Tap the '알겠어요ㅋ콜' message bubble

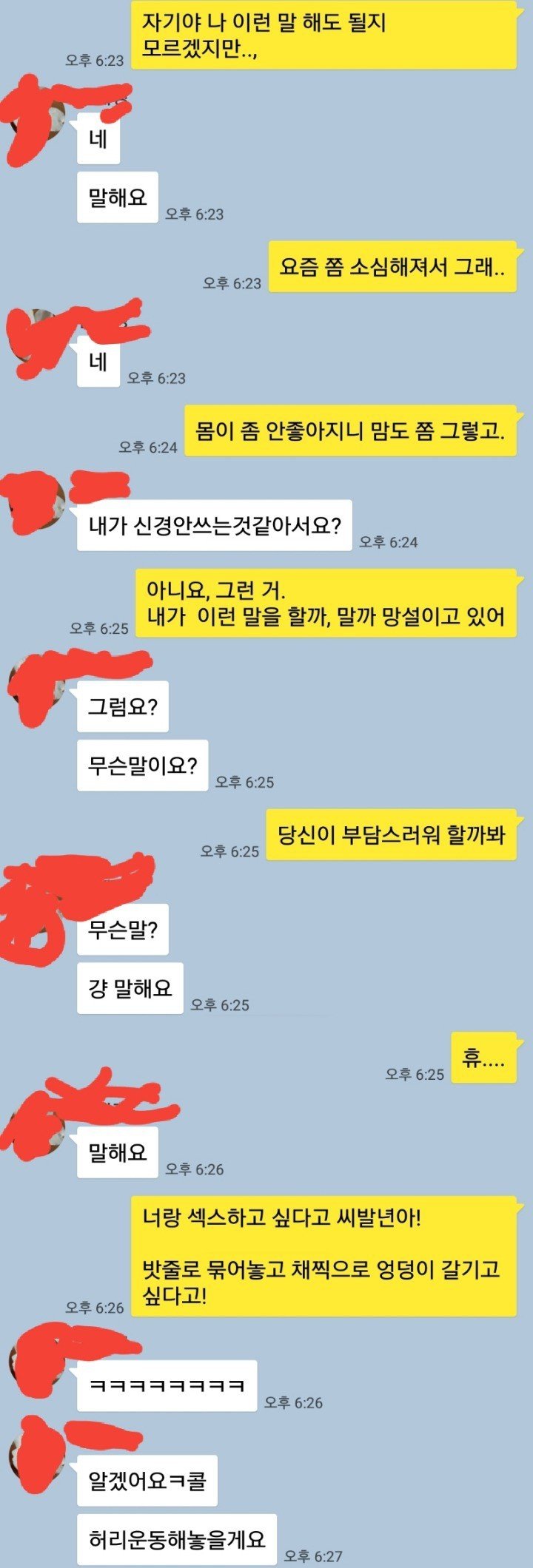(x=147, y=1481)
